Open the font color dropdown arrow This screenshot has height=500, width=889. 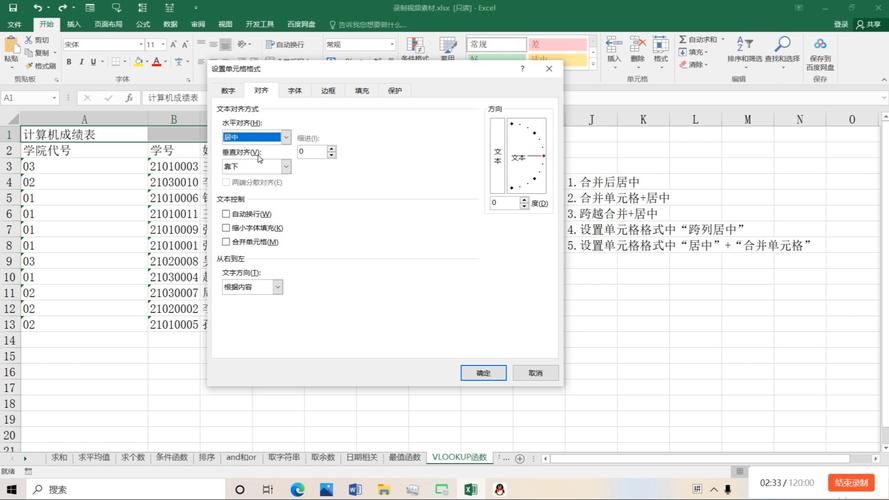[x=166, y=62]
